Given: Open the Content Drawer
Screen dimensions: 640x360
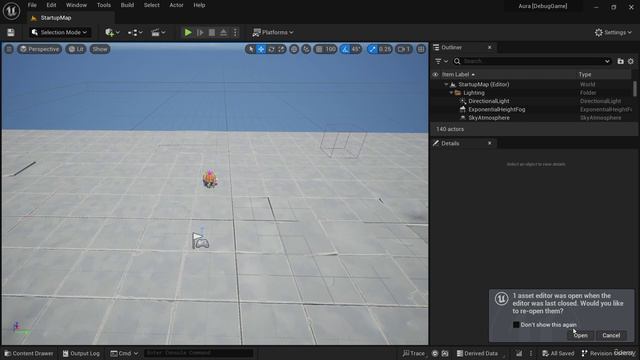Looking at the screenshot, I should click(x=29, y=353).
